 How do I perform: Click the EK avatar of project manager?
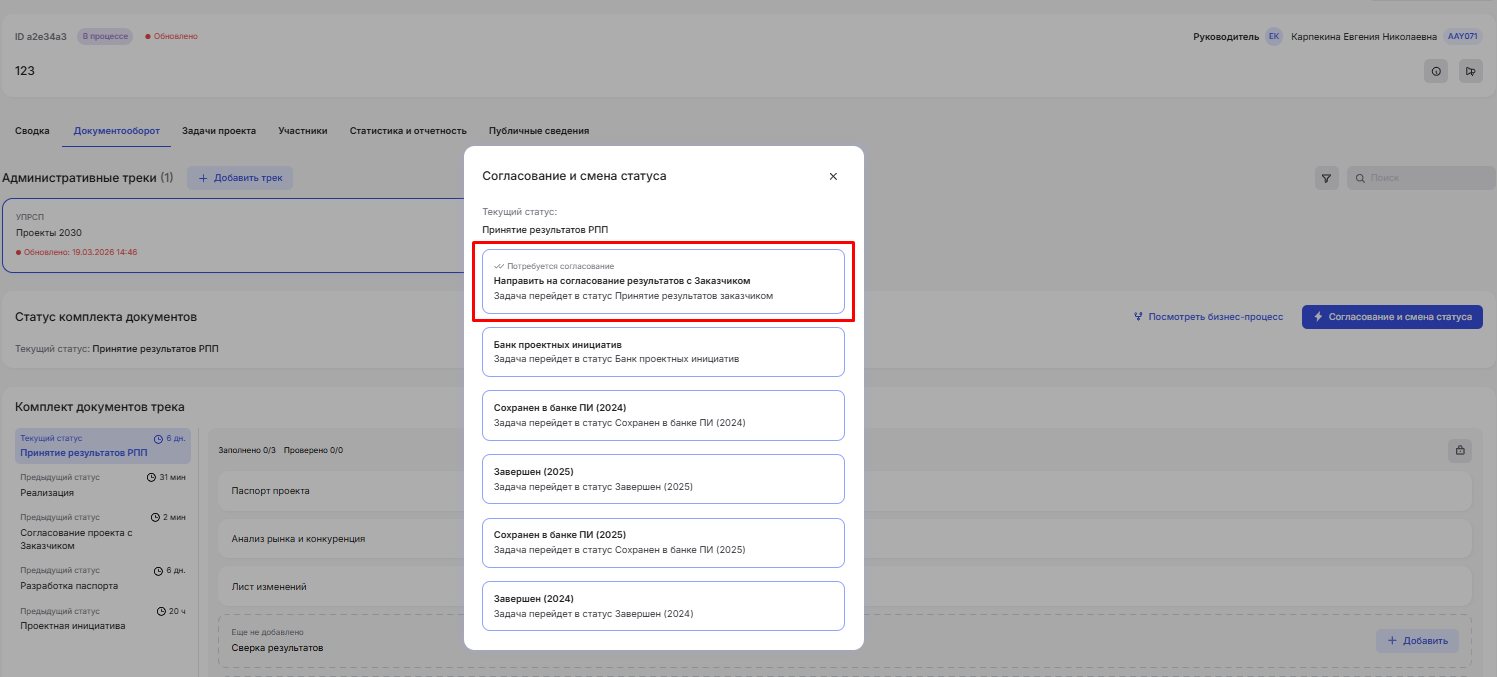[1273, 37]
